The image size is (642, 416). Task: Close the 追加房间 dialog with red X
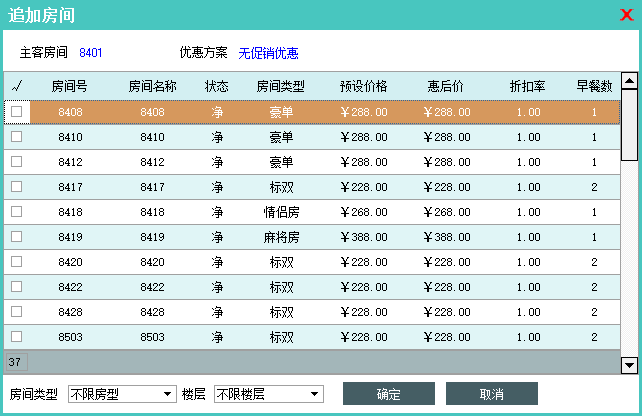click(x=627, y=14)
